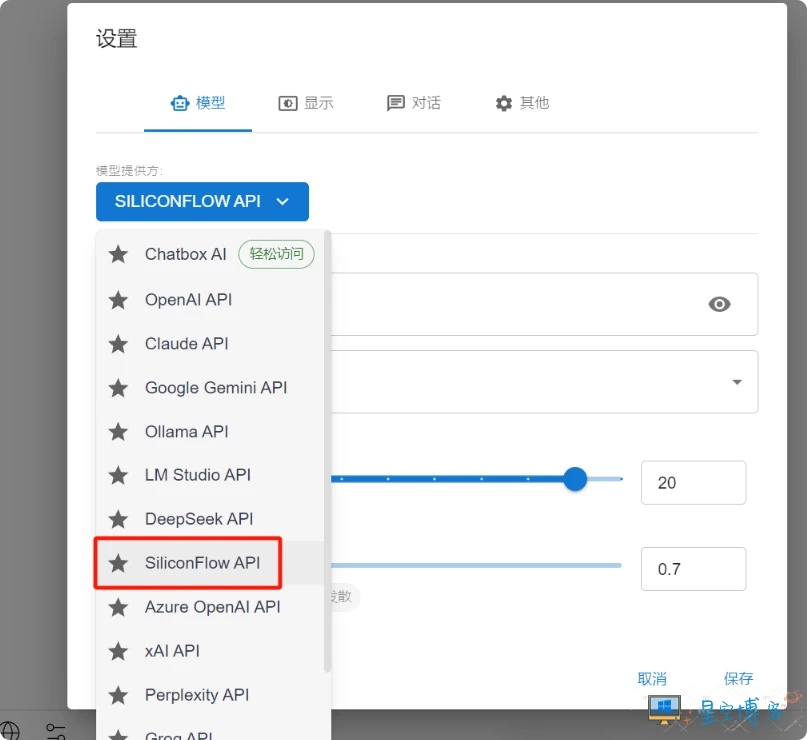The height and width of the screenshot is (740, 807).
Task: Choose Google Gemini API from list
Action: pyautogui.click(x=210, y=387)
